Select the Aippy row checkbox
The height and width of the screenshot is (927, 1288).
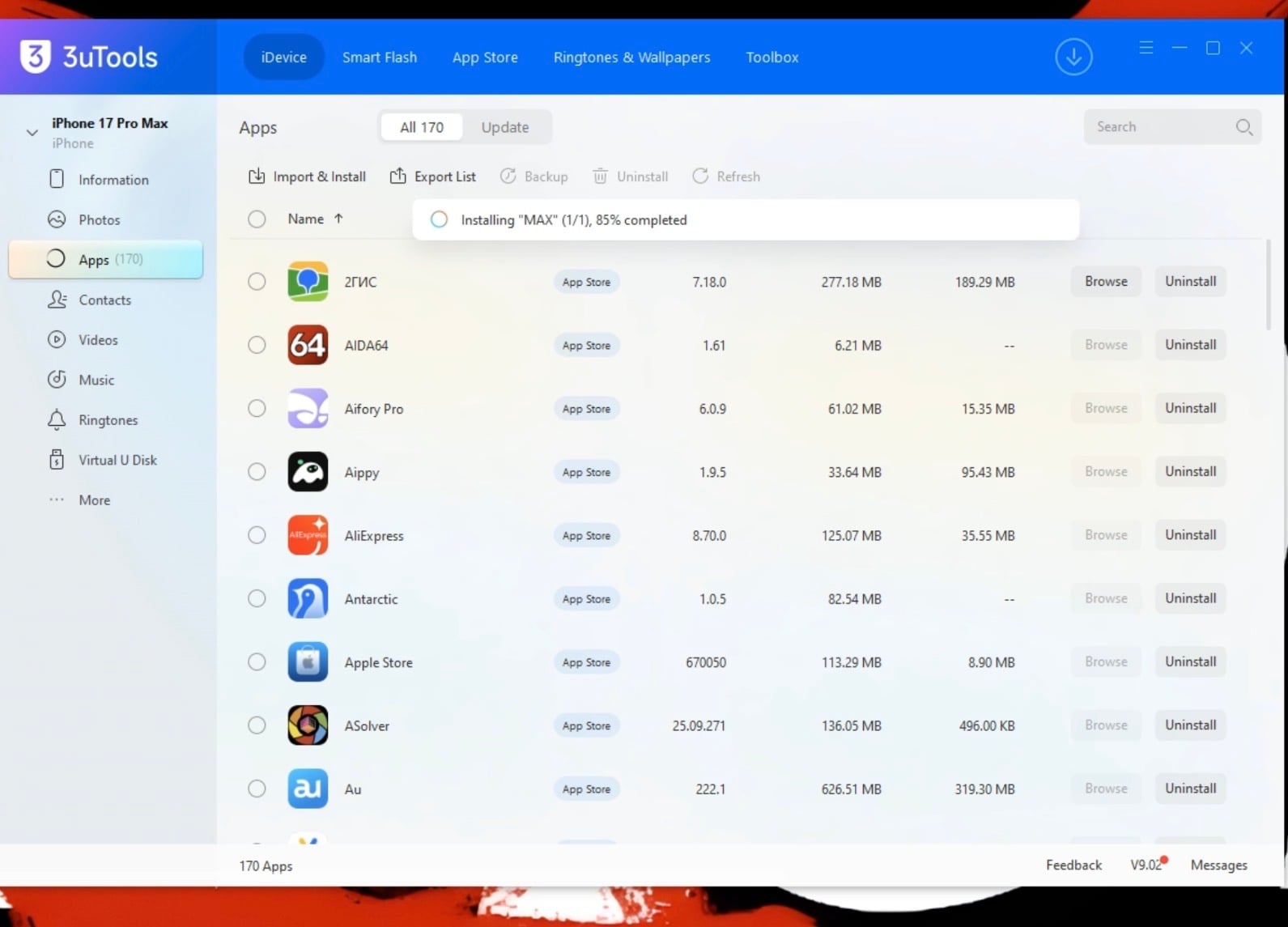click(257, 472)
